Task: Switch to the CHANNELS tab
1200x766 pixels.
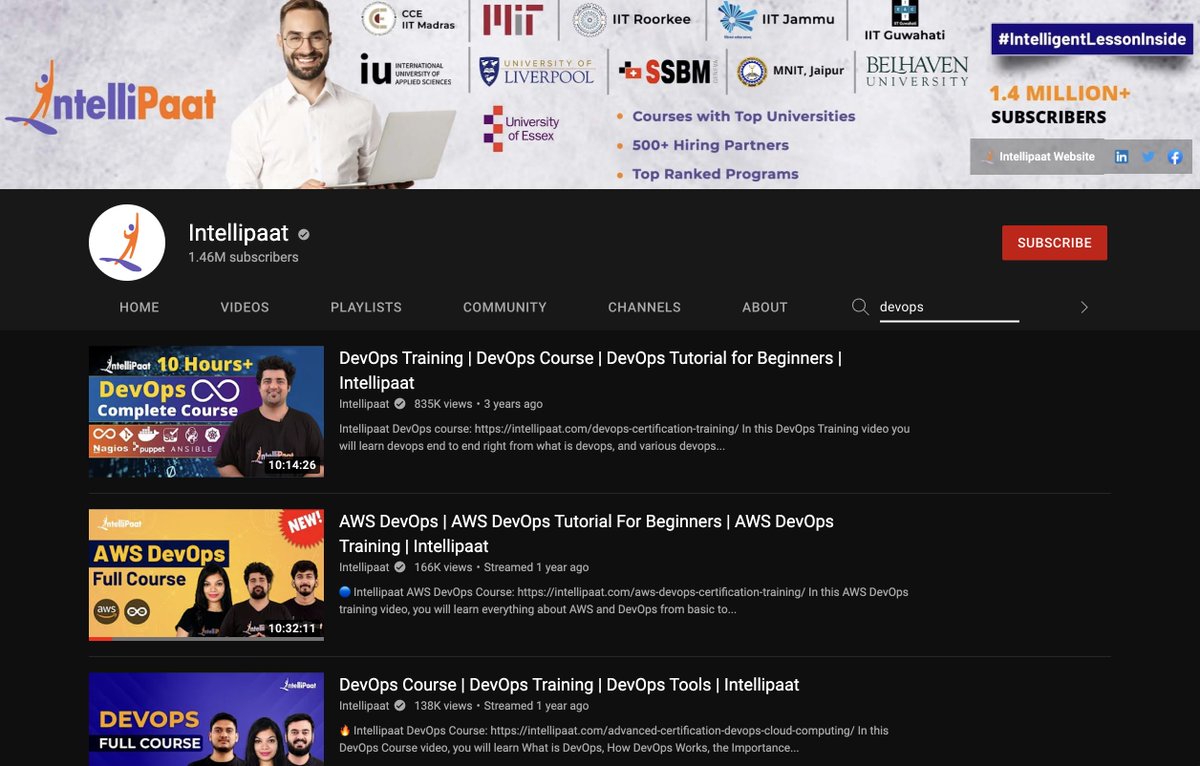Action: point(644,307)
